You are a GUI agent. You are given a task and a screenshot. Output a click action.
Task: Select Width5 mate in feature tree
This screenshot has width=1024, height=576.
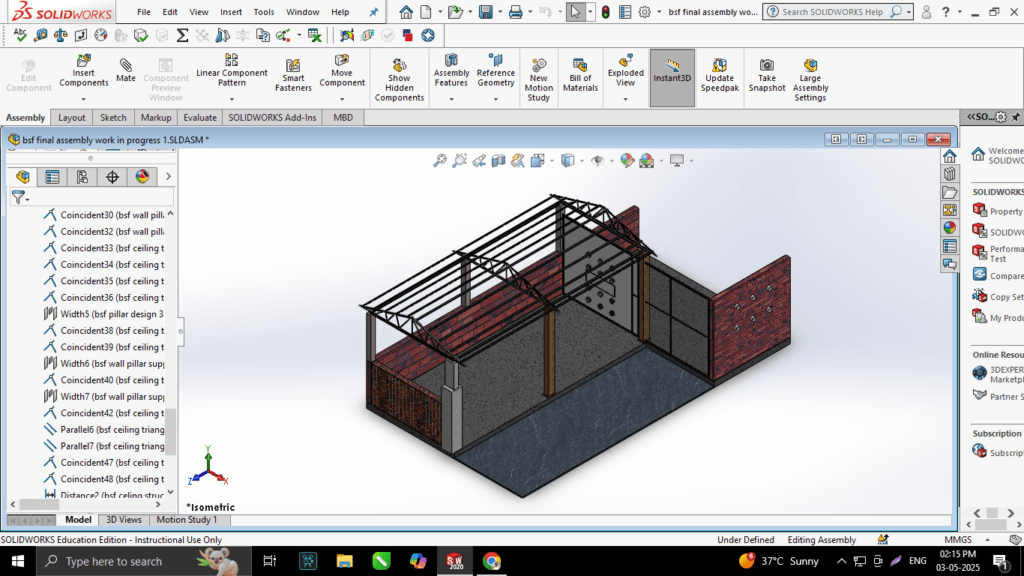(111, 314)
